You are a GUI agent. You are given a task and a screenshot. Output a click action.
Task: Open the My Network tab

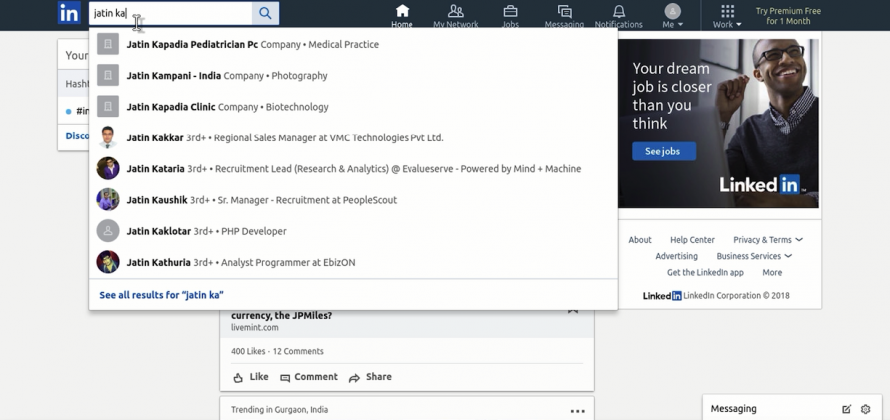pos(455,15)
